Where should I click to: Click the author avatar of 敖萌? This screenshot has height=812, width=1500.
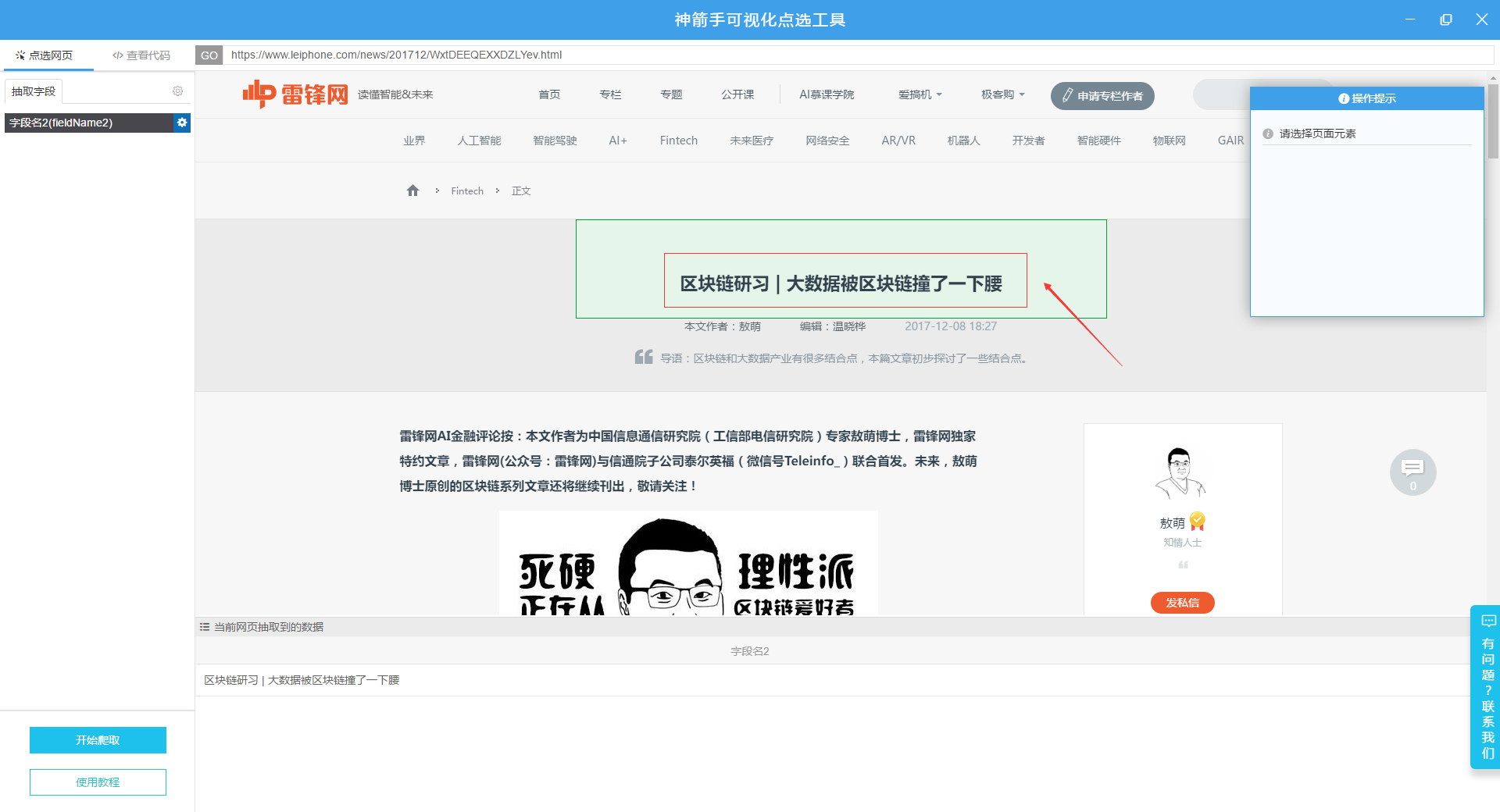1180,473
